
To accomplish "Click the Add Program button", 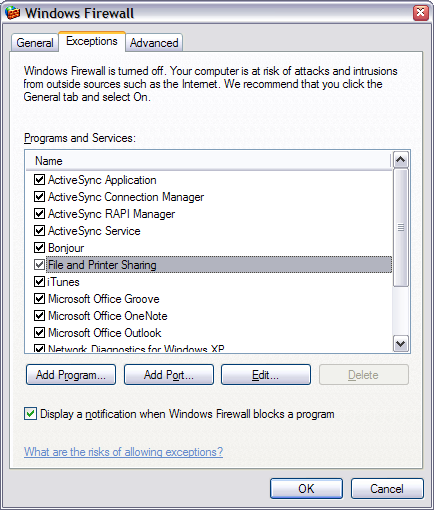I will pyautogui.click(x=71, y=375).
